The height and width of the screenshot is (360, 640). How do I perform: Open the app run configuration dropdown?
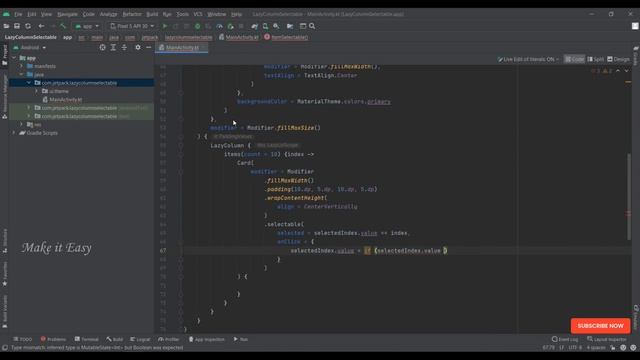coord(87,26)
